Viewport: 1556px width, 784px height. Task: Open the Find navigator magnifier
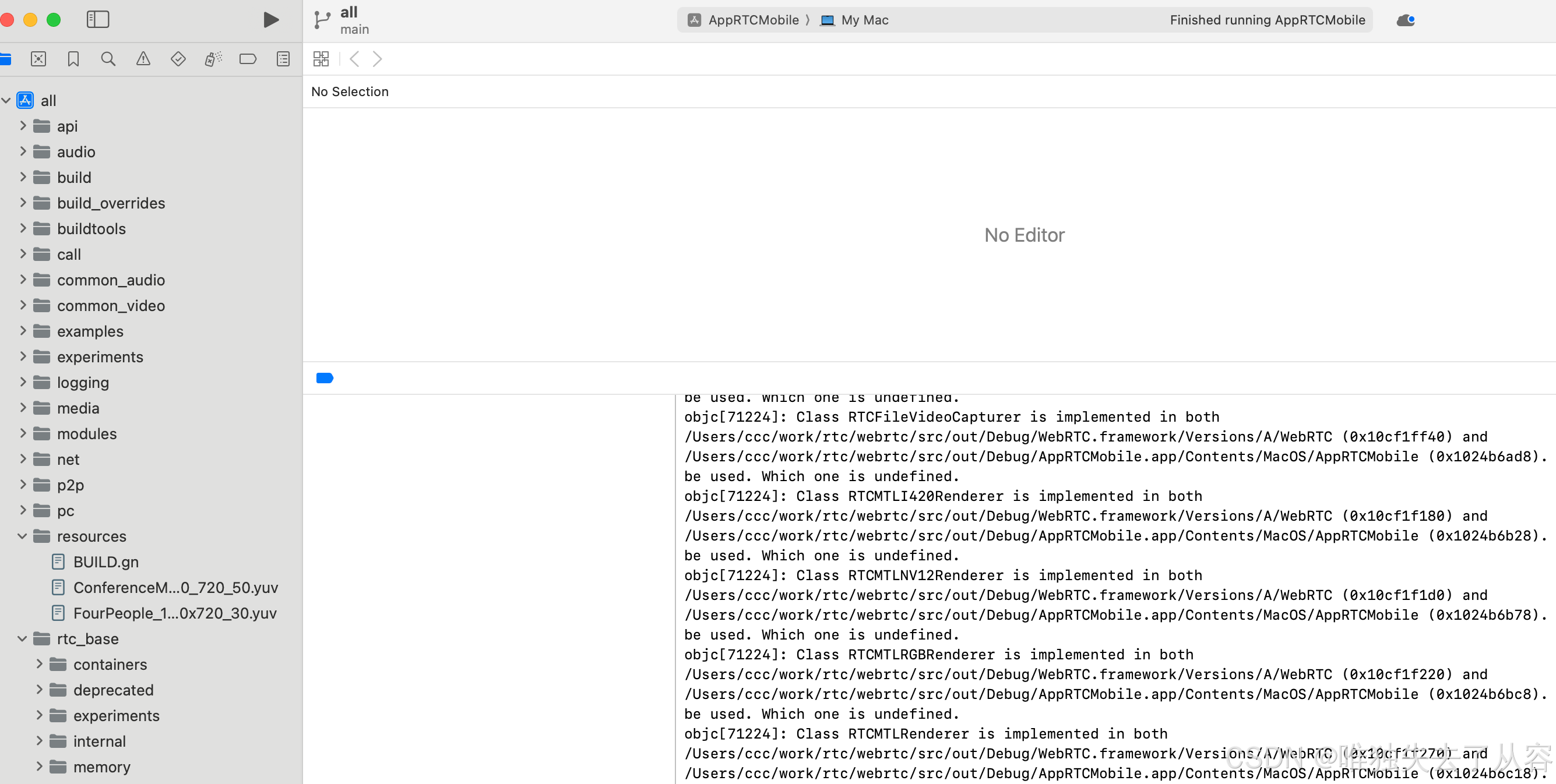(108, 59)
